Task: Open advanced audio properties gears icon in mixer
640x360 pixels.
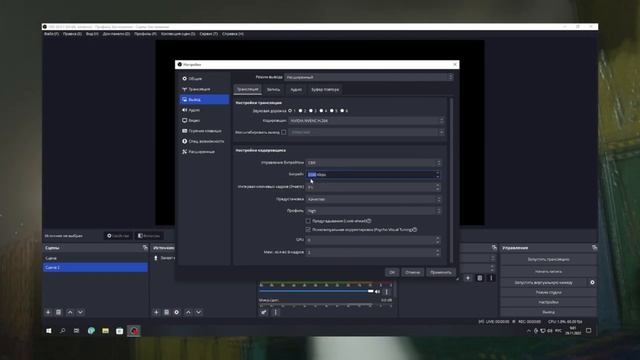Action: point(264,312)
